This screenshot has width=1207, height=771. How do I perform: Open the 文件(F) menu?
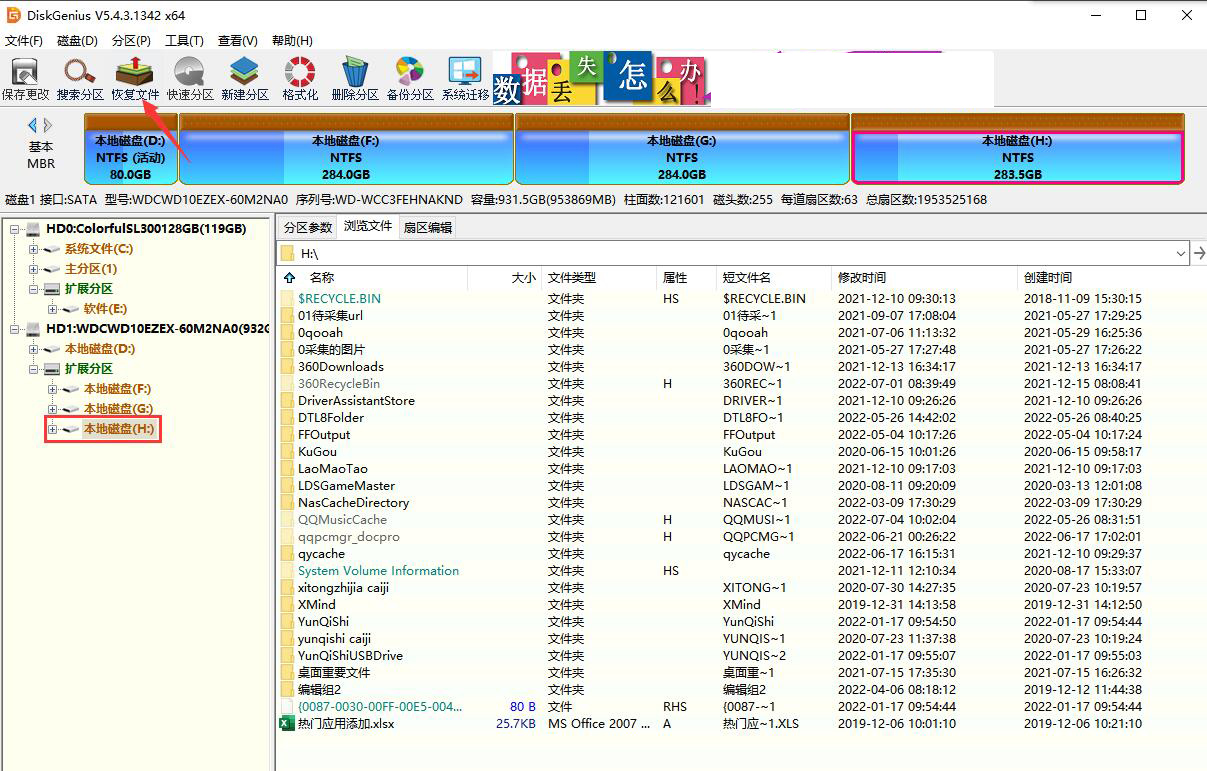click(24, 41)
